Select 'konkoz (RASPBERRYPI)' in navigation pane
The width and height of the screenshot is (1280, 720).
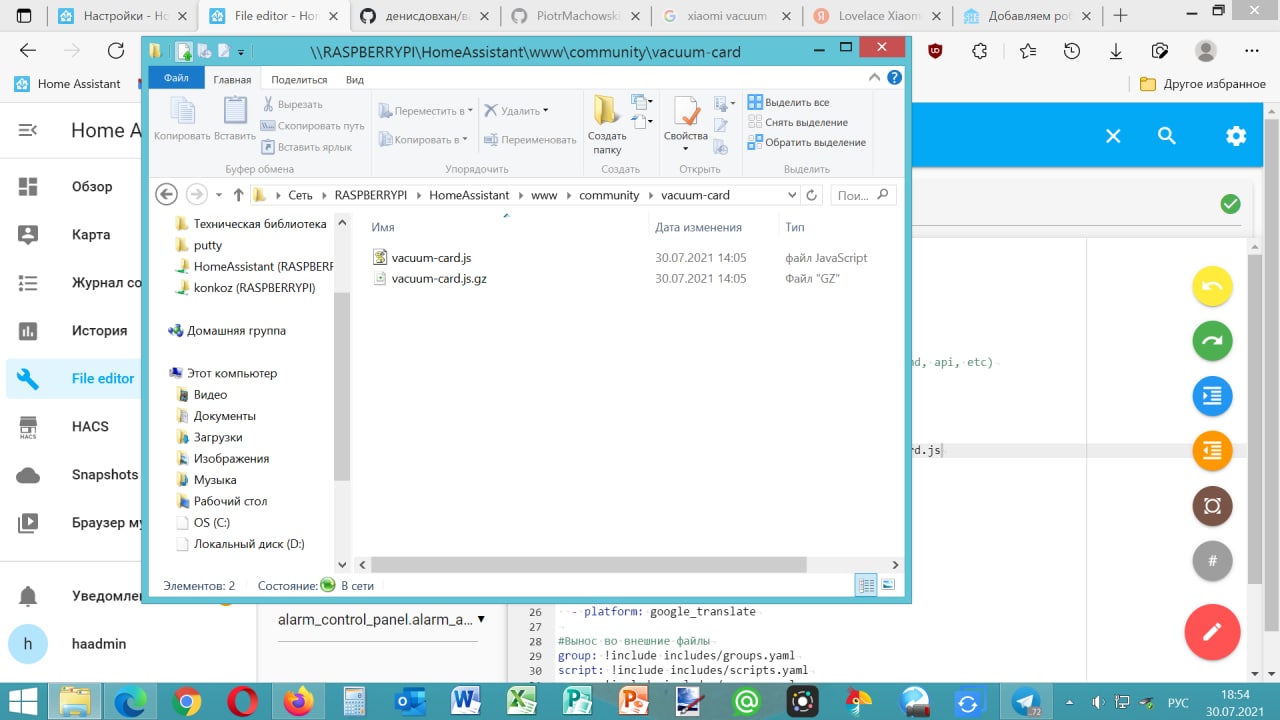tap(254, 288)
